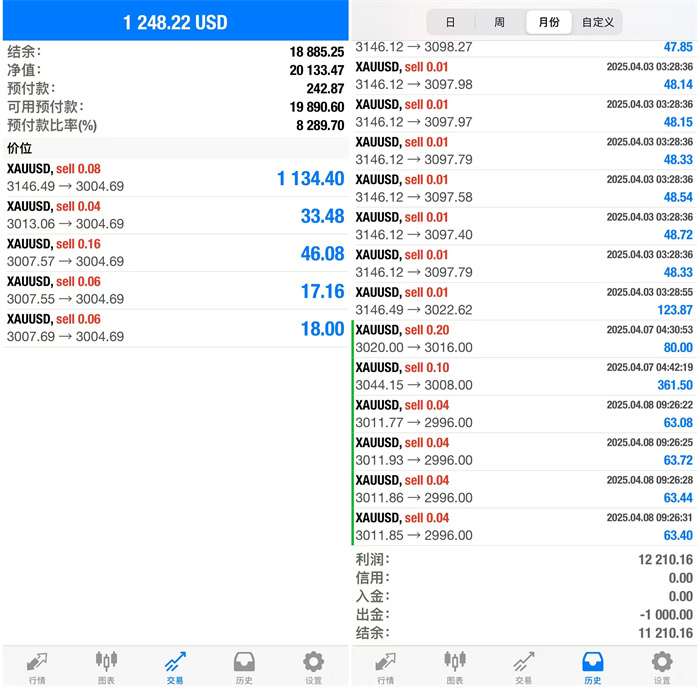The height and width of the screenshot is (687, 700).
Task: Open sell 0.06 position opened at 3007.55
Action: tap(175, 290)
